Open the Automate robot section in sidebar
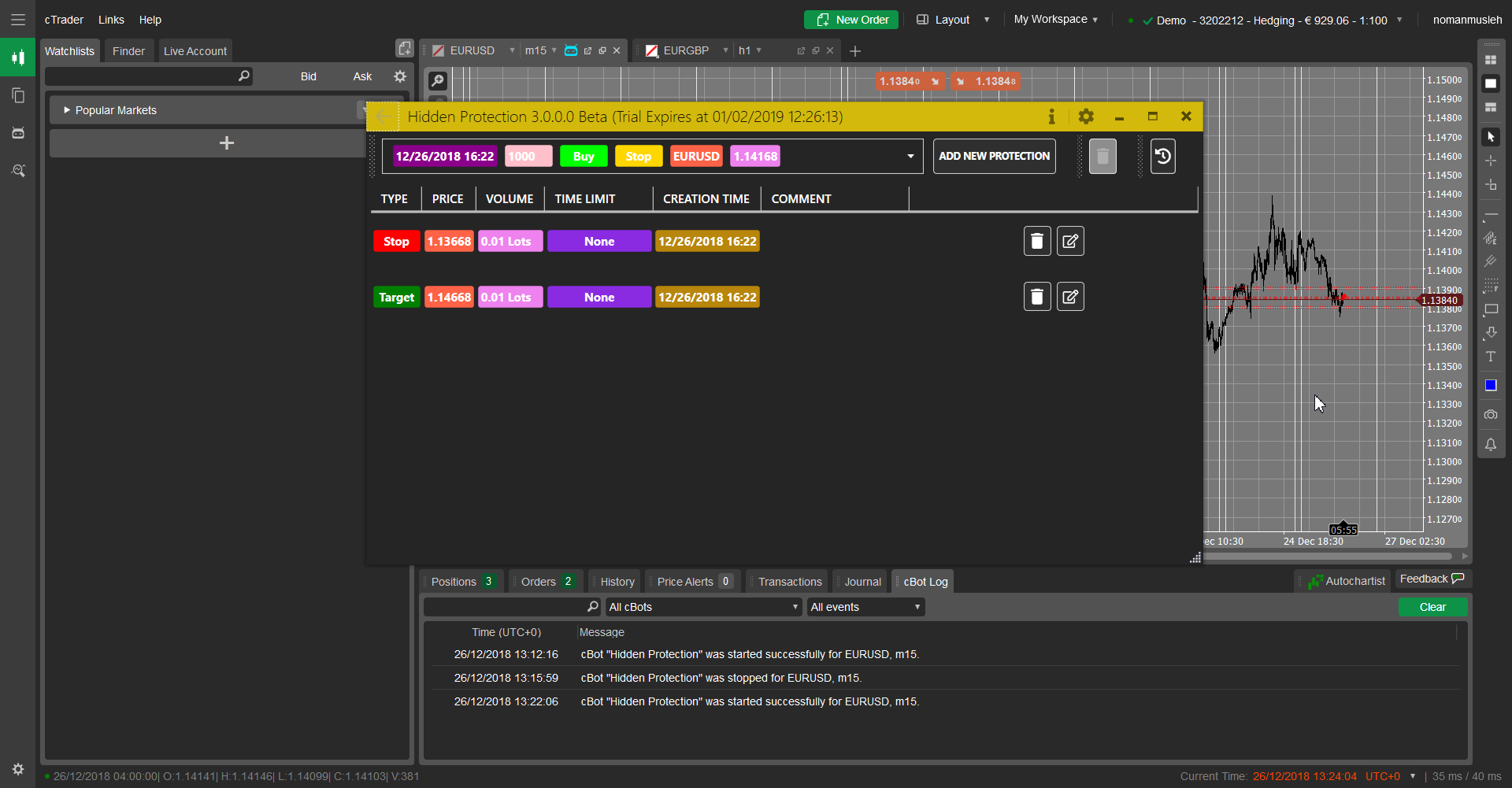Image resolution: width=1512 pixels, height=788 pixels. pos(17,133)
